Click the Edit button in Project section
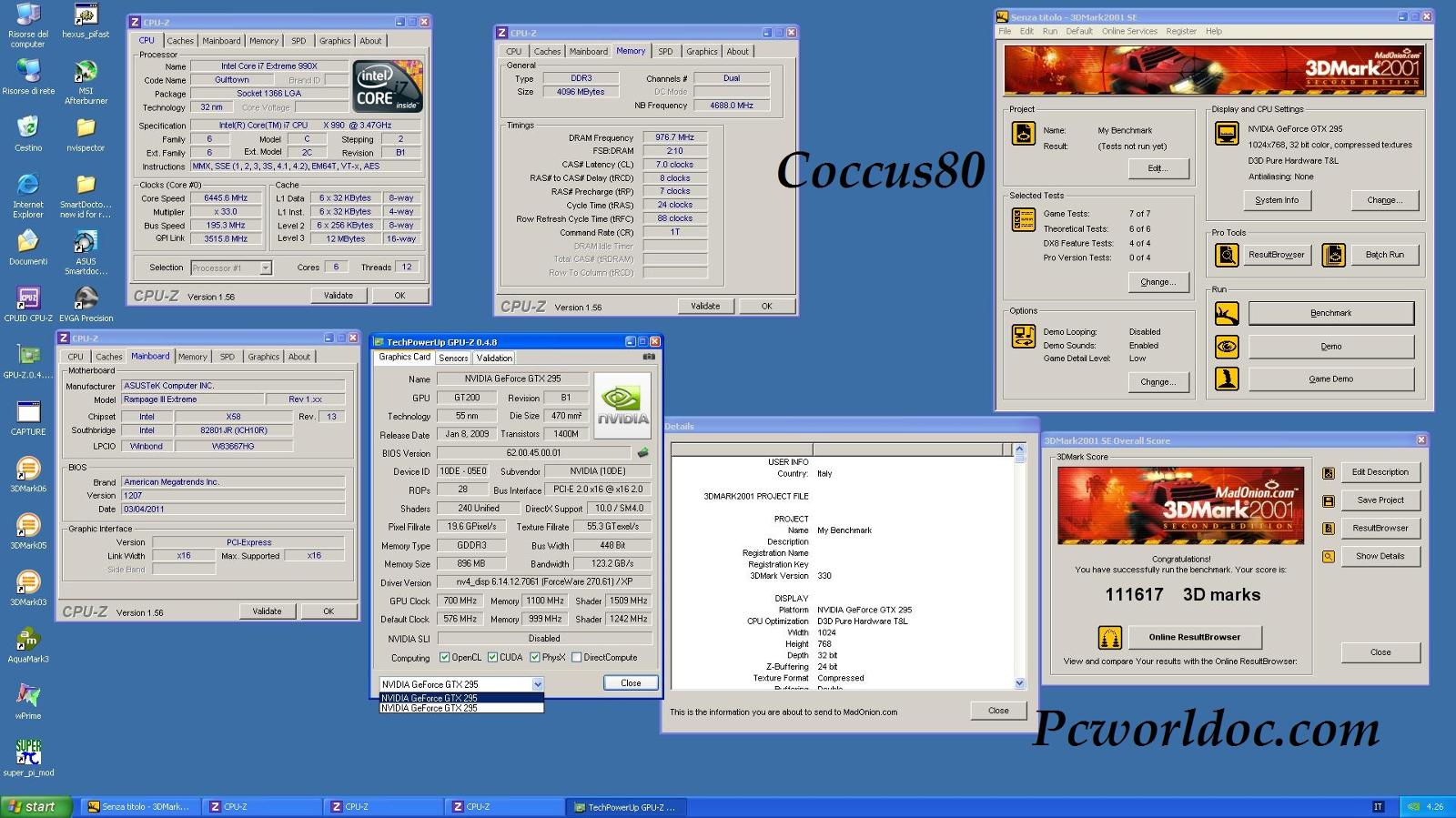Screen dimensions: 1456x818 [x=1158, y=168]
